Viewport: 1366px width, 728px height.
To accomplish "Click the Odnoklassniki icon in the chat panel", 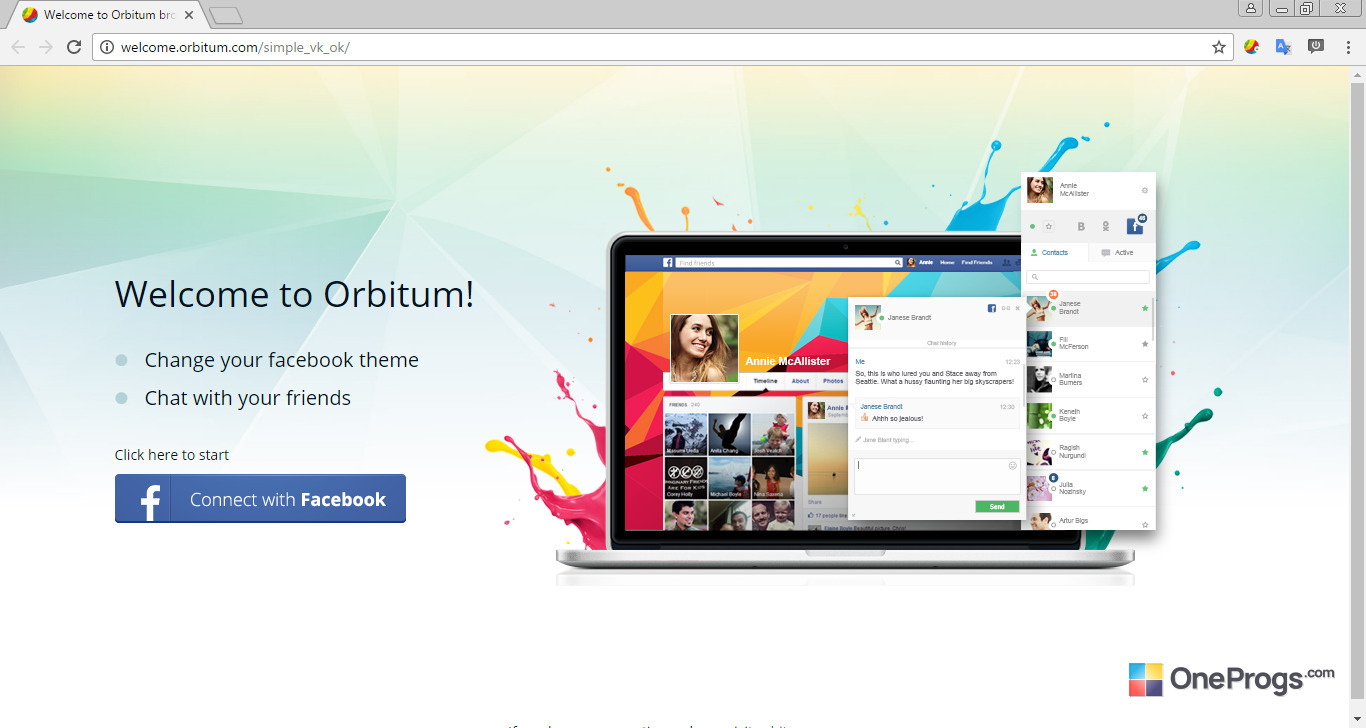I will (x=1106, y=227).
